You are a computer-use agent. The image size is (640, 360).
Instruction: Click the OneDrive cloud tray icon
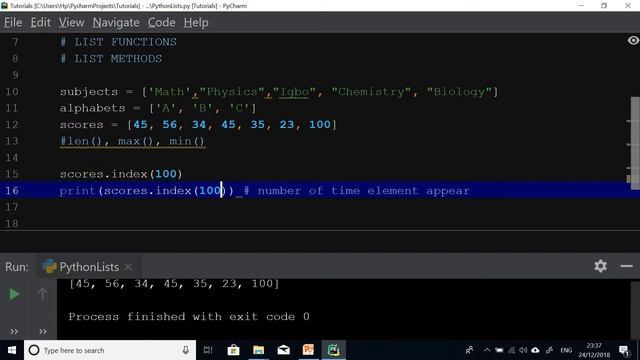(x=535, y=350)
